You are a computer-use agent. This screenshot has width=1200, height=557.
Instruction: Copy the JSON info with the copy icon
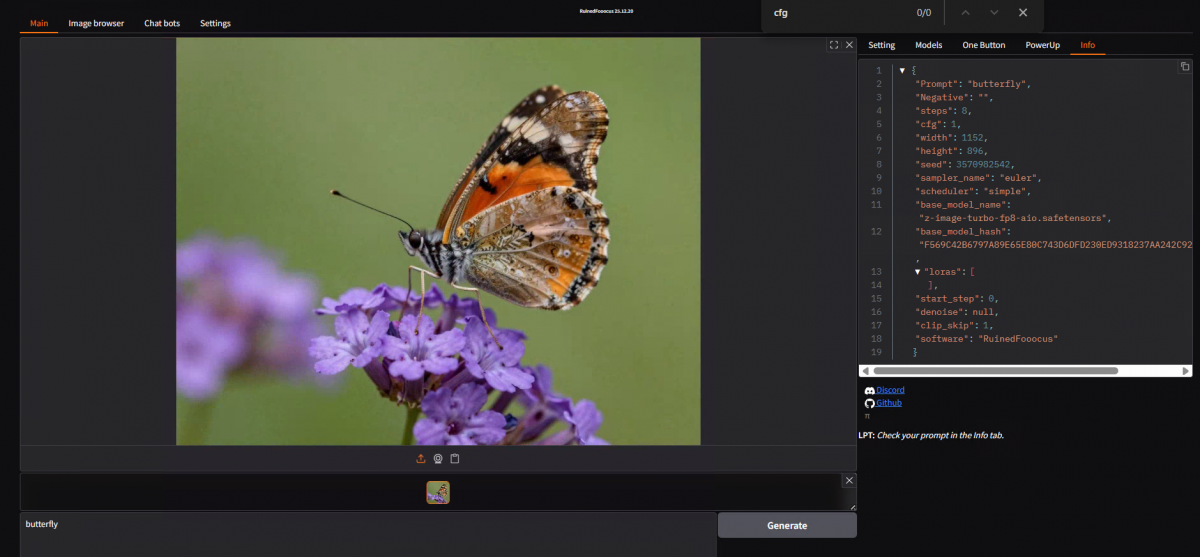click(x=1185, y=67)
